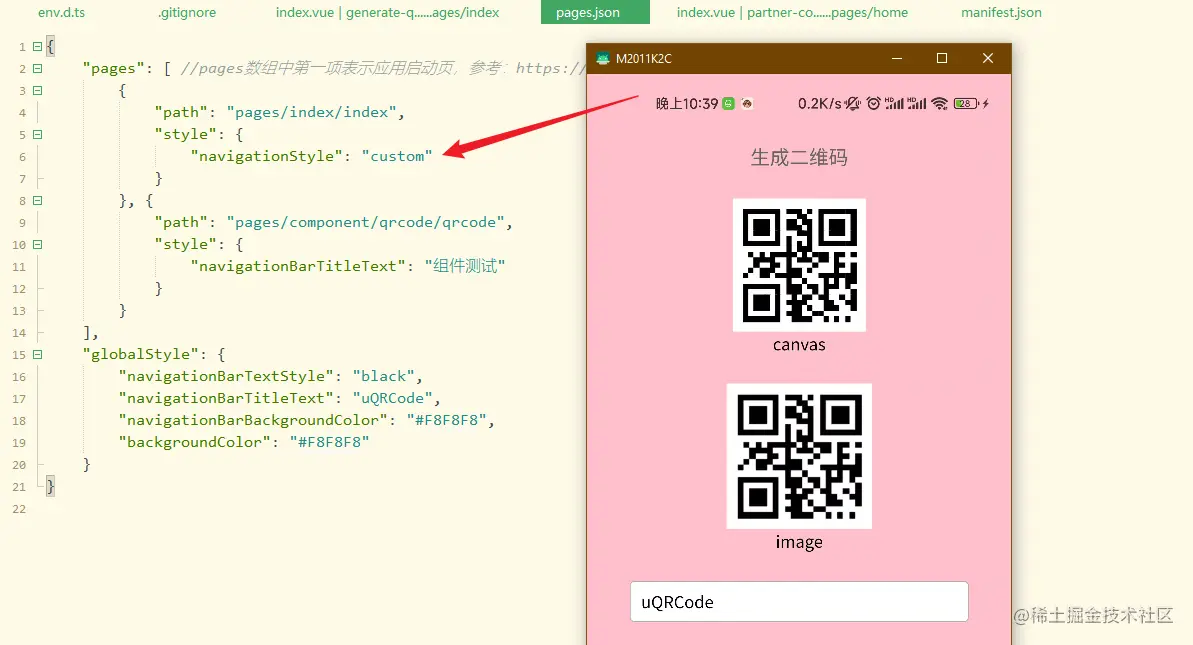
Task: Close the M2011K2C window
Action: pos(988,59)
